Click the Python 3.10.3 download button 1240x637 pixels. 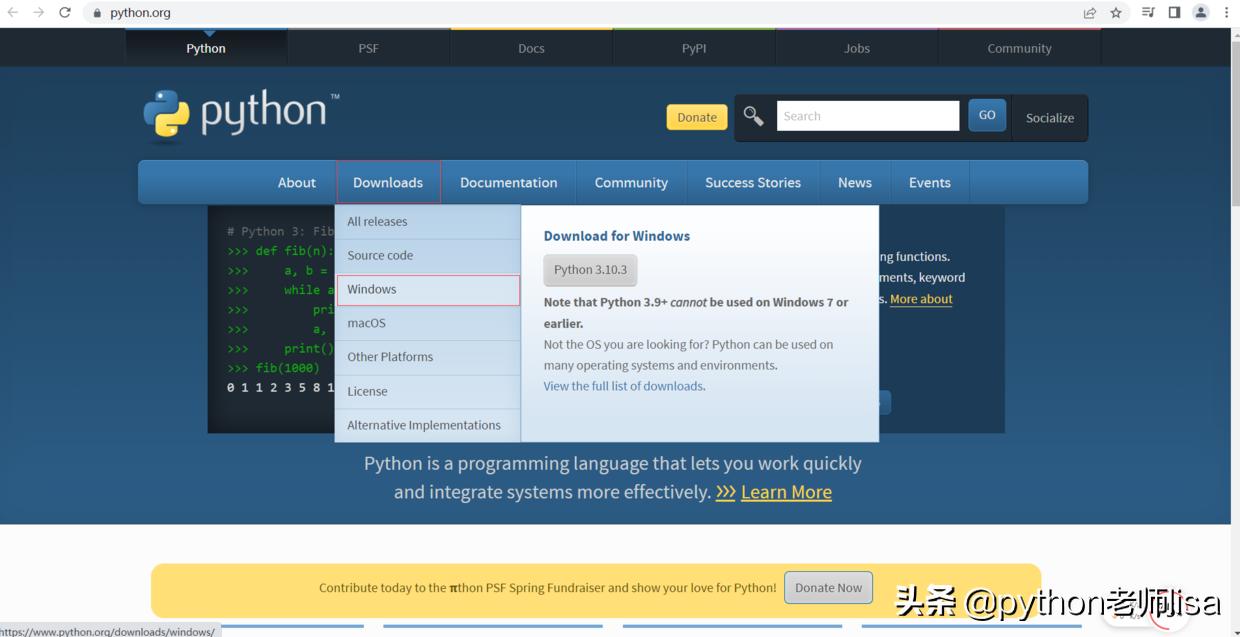click(x=590, y=270)
